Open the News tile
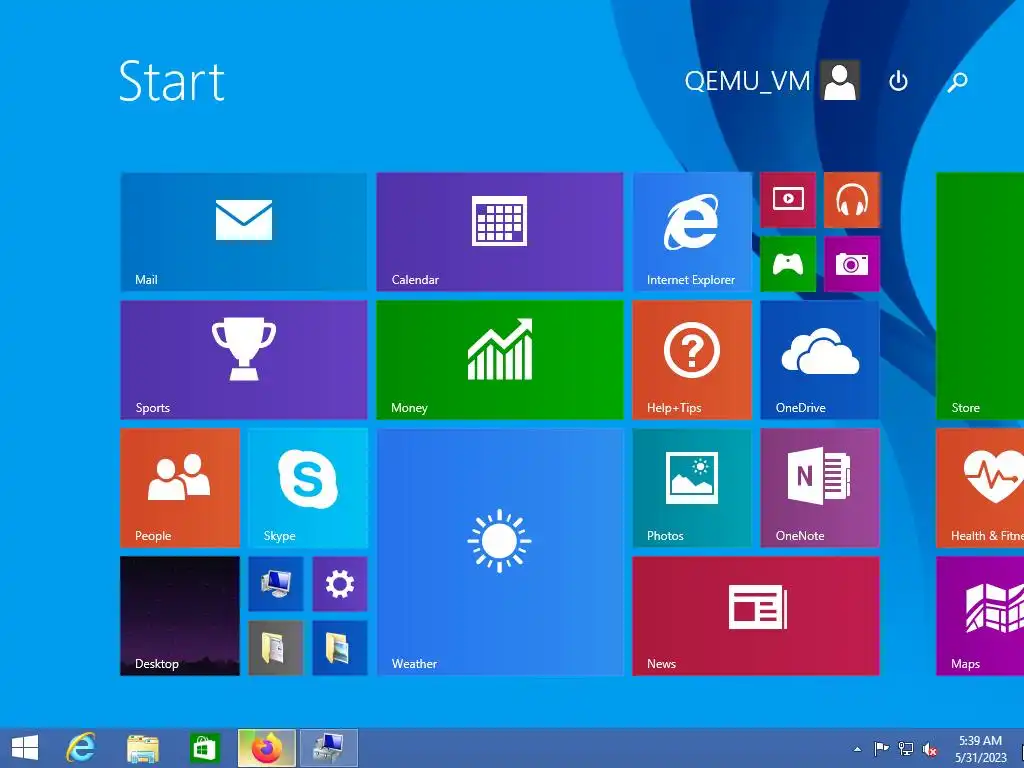The height and width of the screenshot is (768, 1024). coord(756,616)
